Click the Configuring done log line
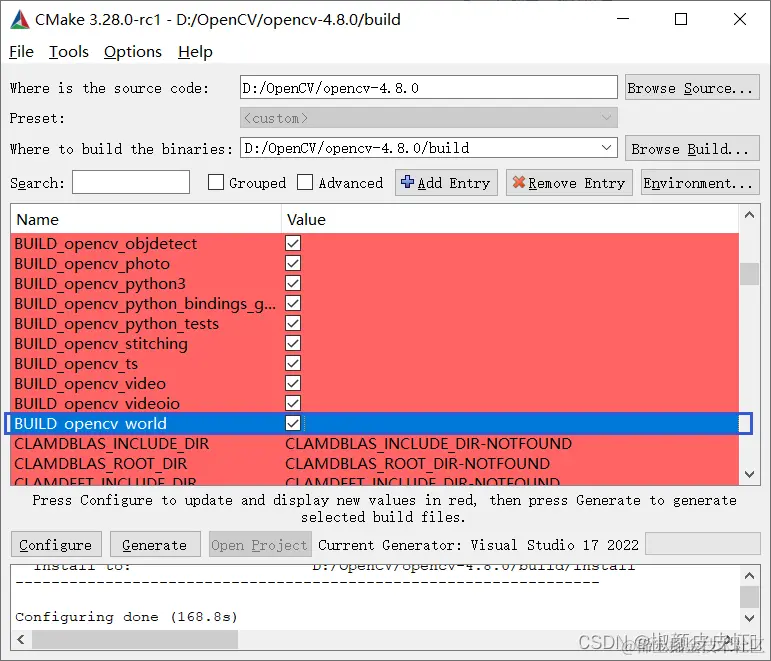 click(126, 617)
